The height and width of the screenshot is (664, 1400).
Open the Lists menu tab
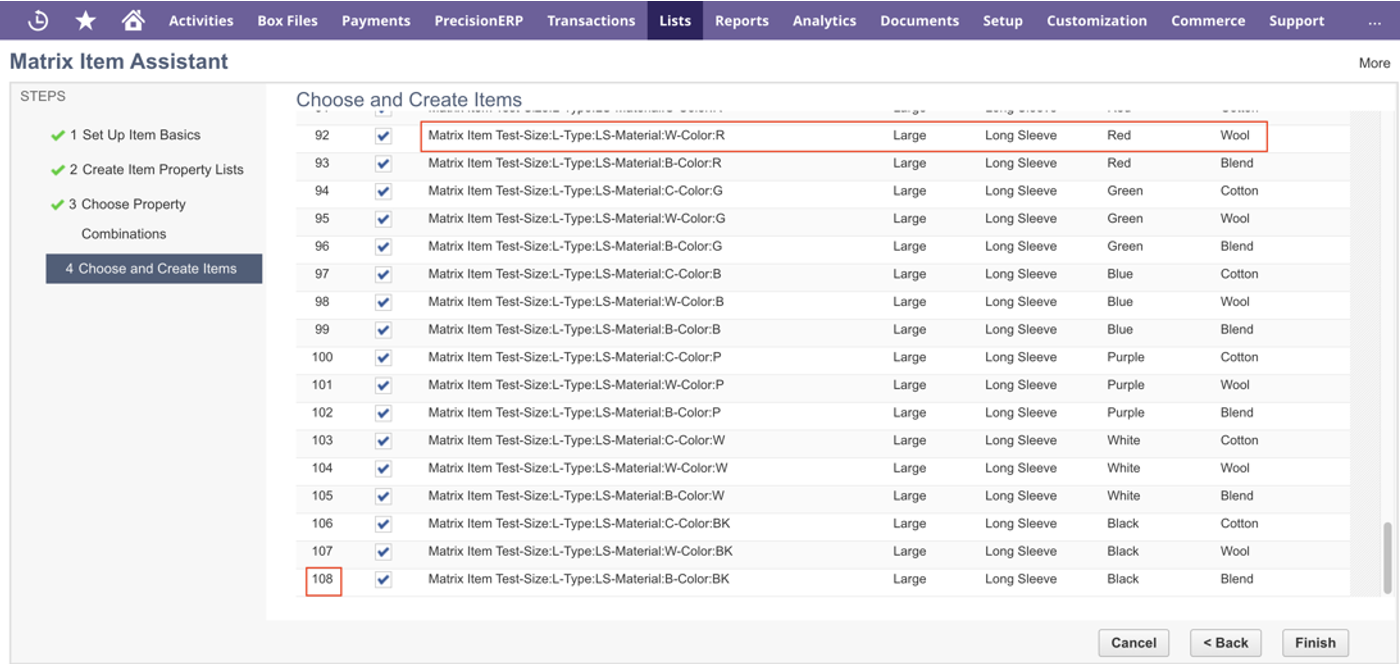[x=675, y=20]
